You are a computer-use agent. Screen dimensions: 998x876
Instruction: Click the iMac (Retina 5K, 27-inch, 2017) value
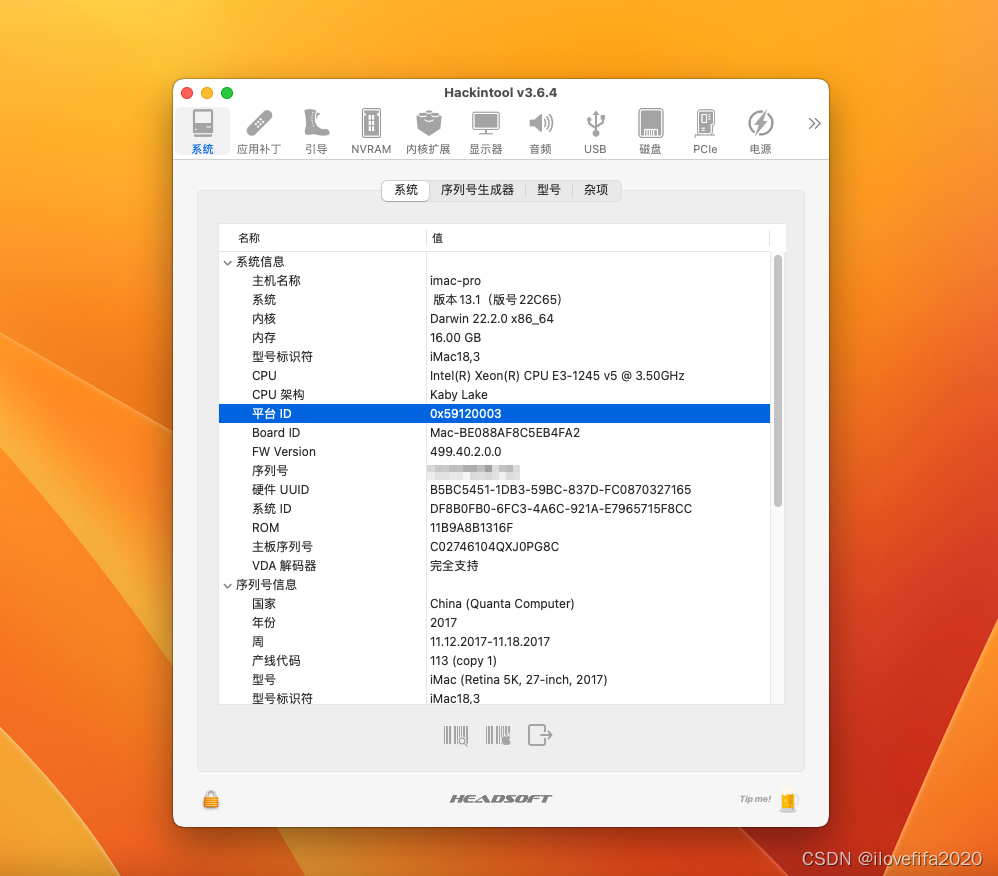point(518,680)
